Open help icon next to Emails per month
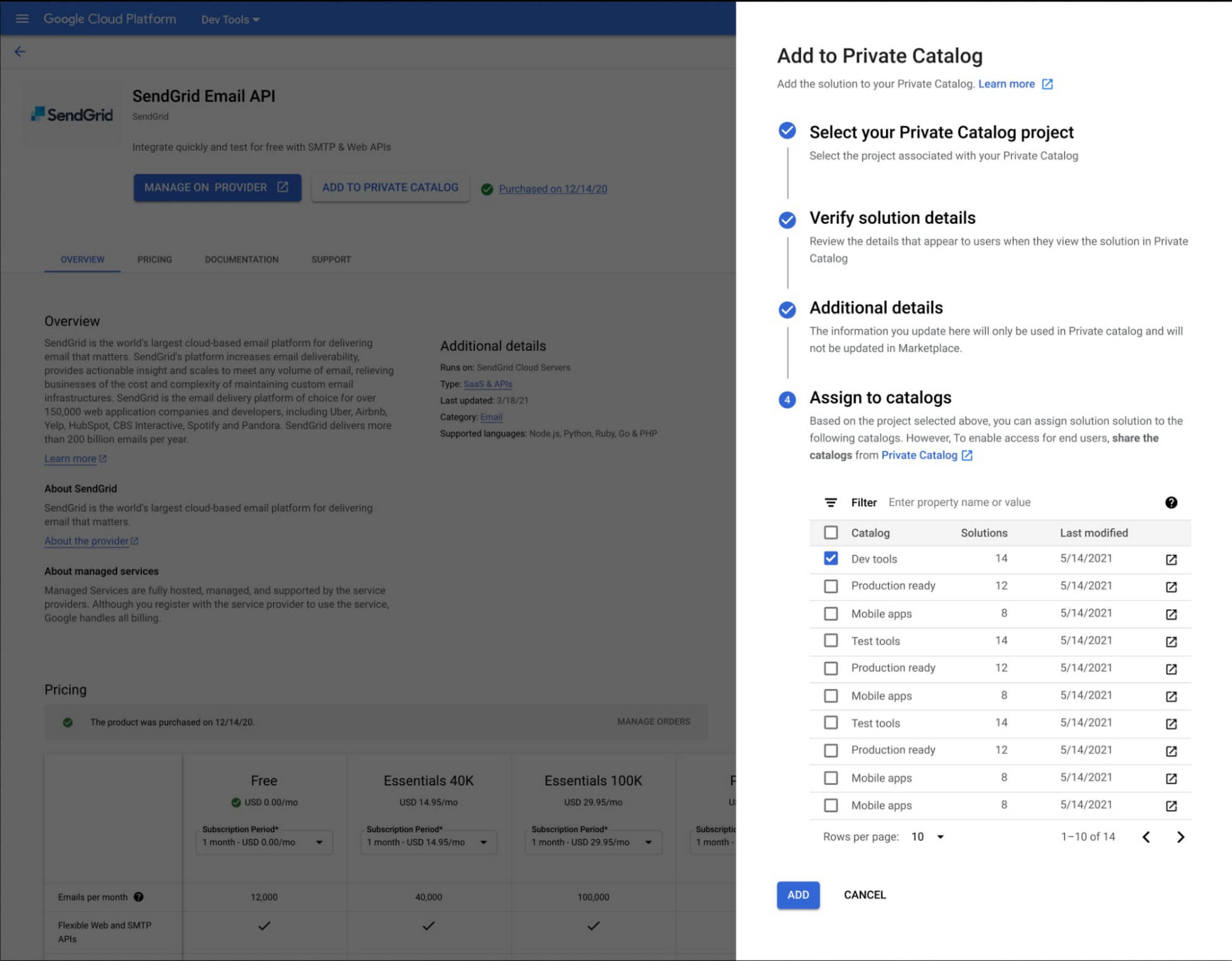 tap(139, 897)
